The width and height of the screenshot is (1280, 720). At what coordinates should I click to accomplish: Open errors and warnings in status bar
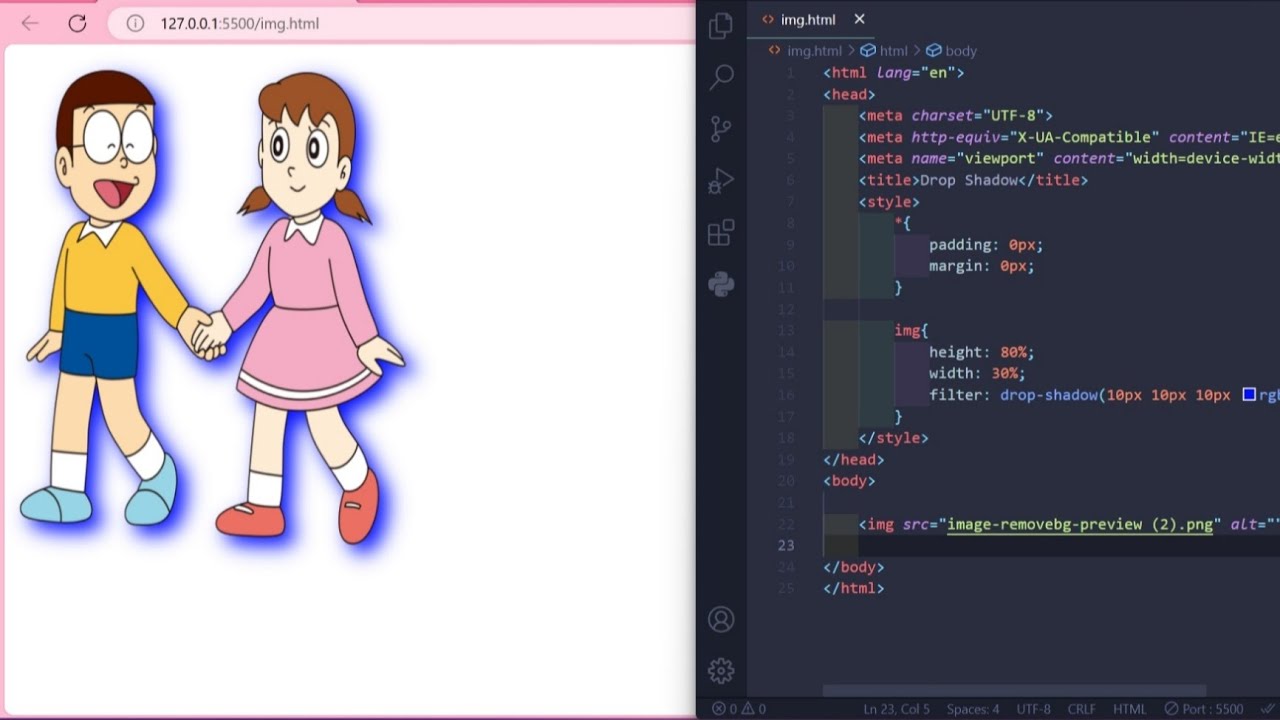738,709
